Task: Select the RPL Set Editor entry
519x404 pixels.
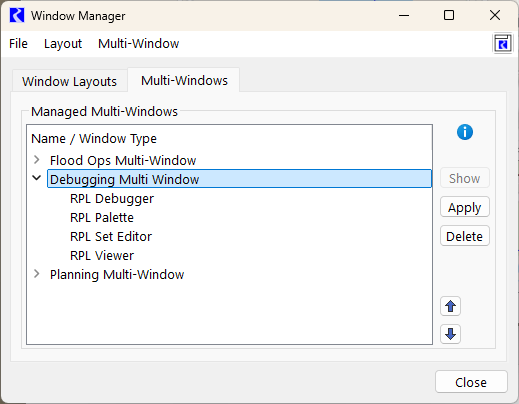Action: [111, 237]
